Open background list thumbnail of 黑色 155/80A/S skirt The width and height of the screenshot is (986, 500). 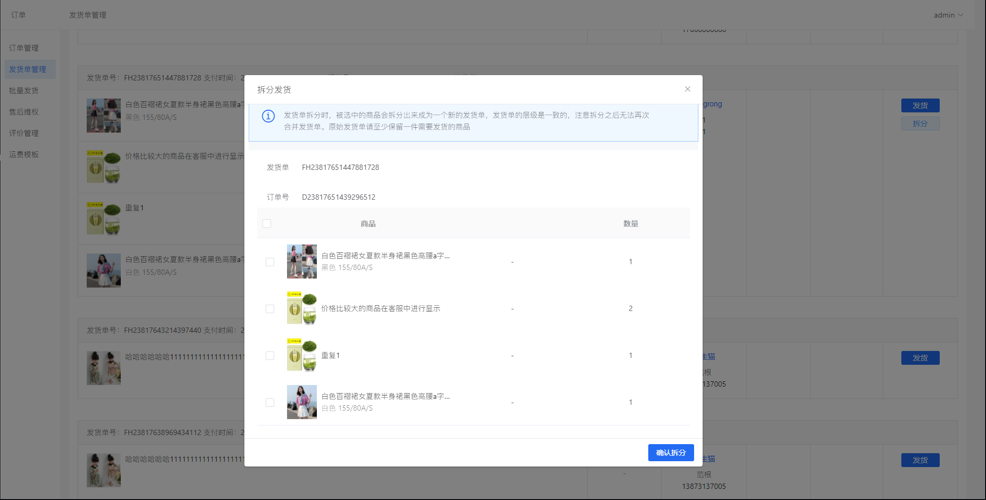click(104, 115)
